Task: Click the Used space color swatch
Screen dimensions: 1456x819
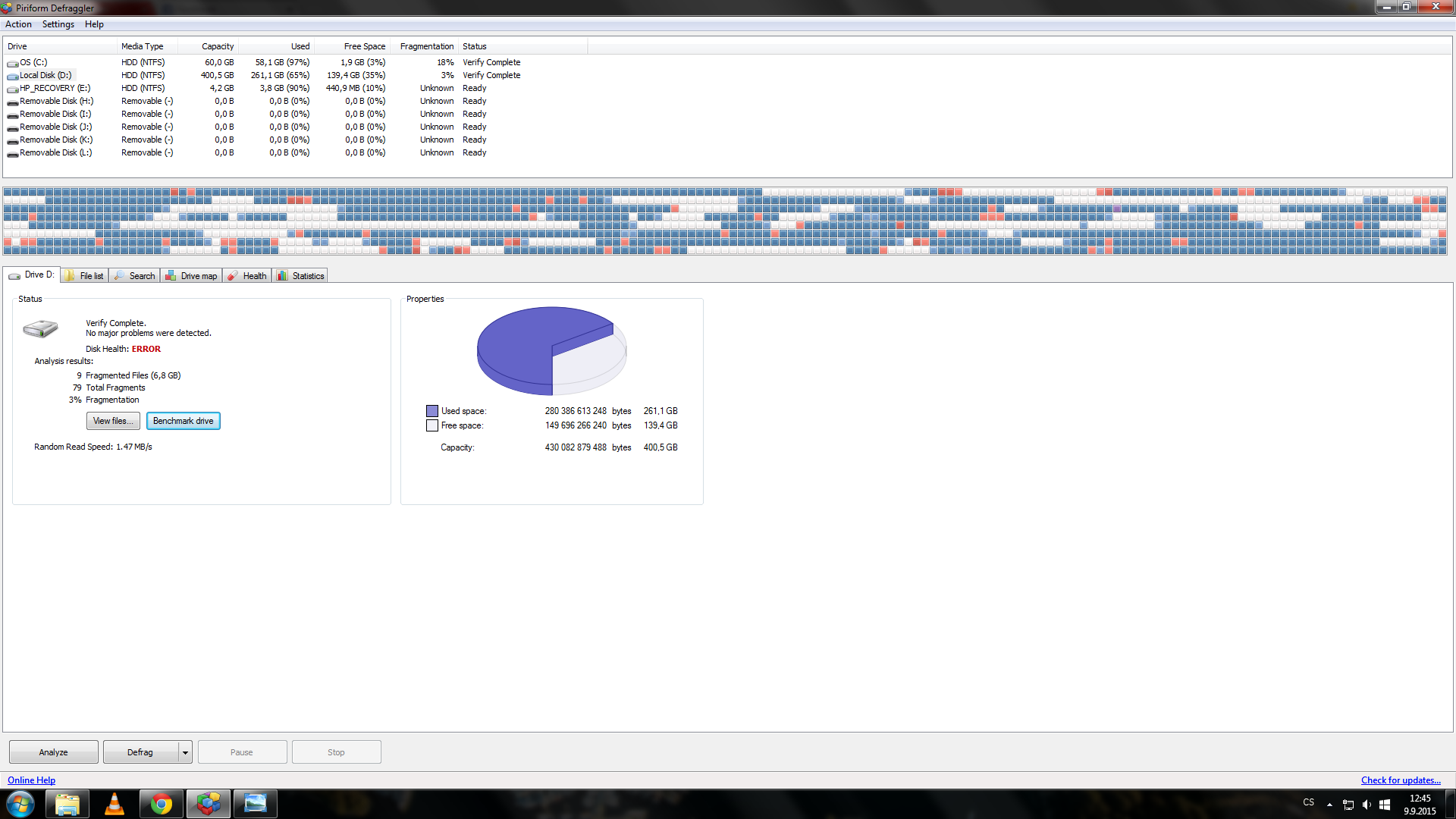Action: coord(432,411)
